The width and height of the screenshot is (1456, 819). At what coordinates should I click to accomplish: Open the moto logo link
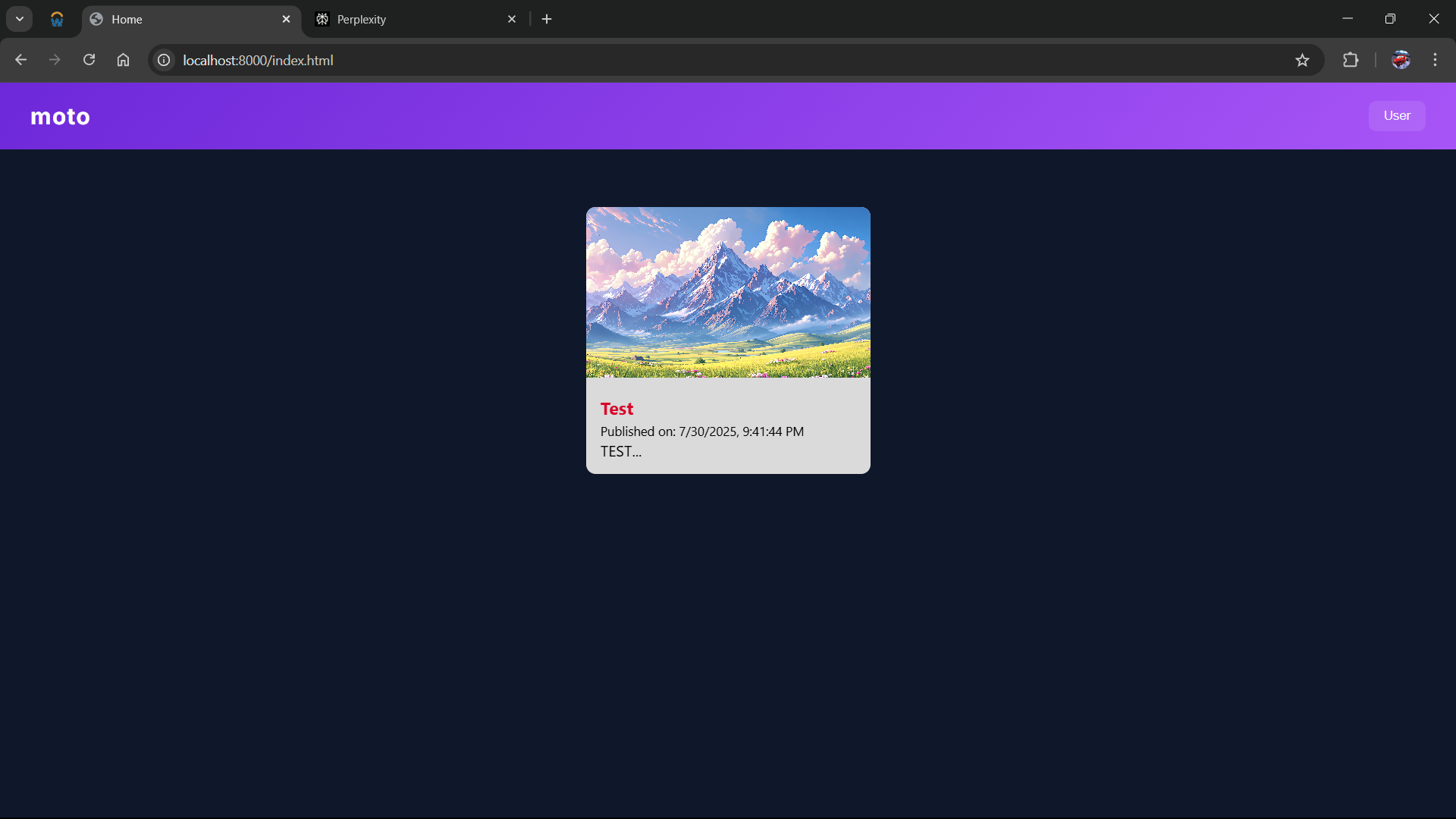[60, 116]
